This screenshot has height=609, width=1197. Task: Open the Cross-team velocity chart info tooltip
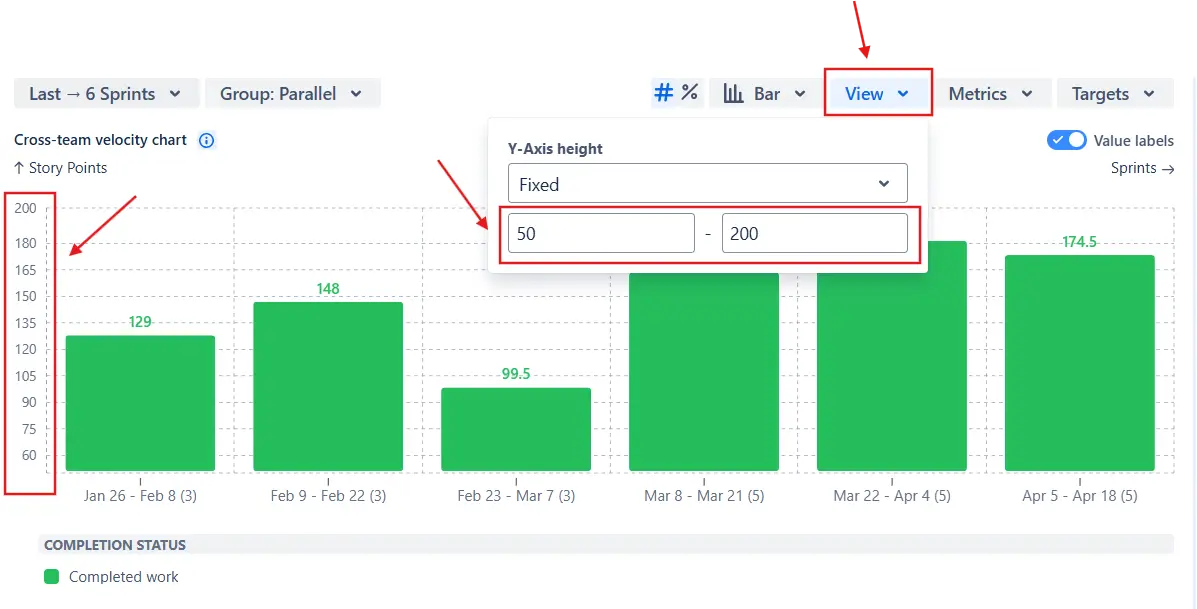(206, 140)
